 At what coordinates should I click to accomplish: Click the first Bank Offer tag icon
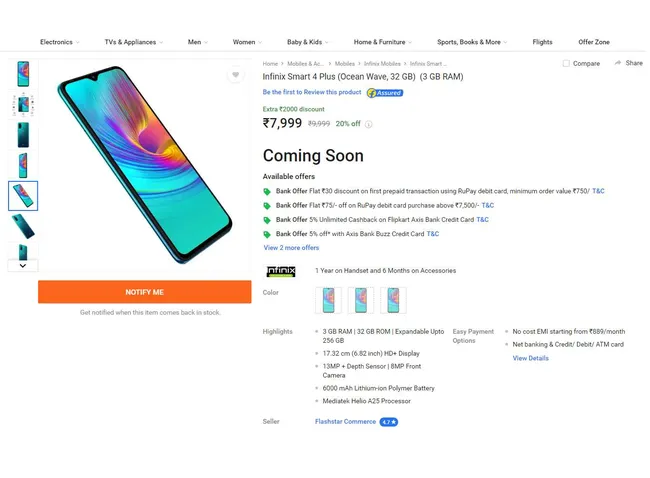tap(267, 191)
